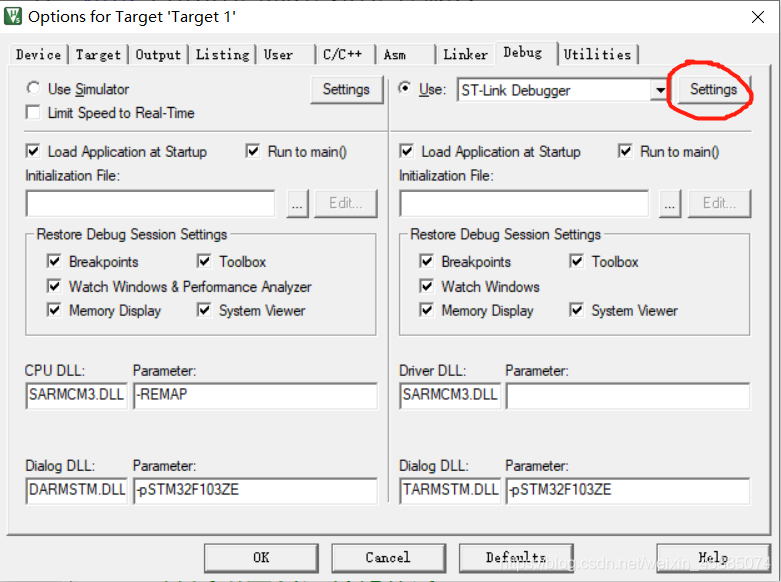Confirm with the OK button
The height and width of the screenshot is (582, 781).
tap(261, 558)
